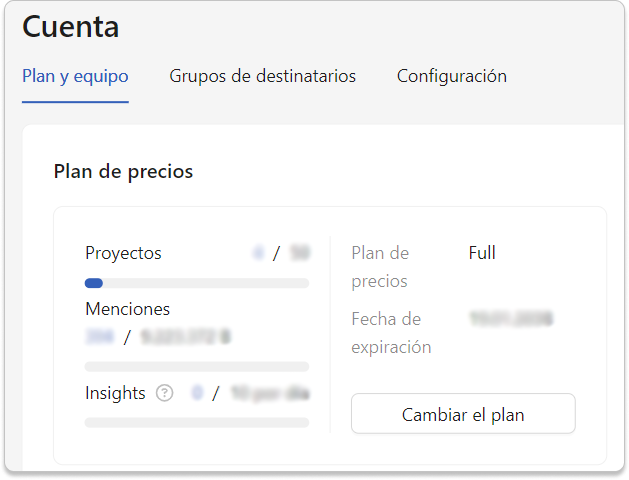Click the Menciones usage progress bar
The image size is (629, 480).
click(197, 367)
